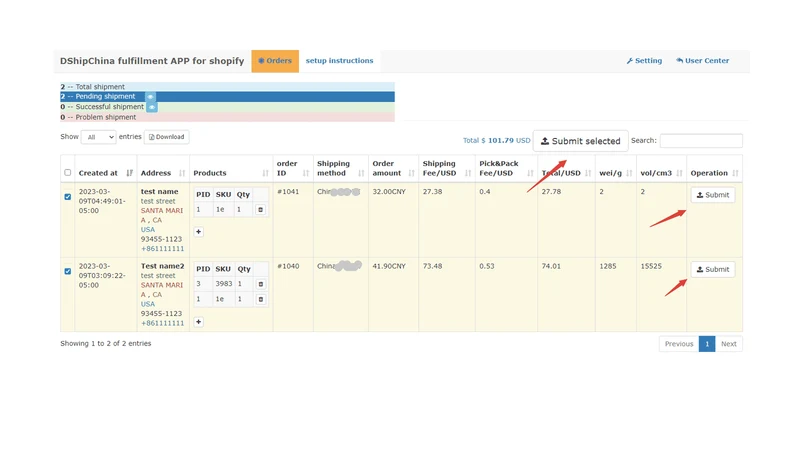Open the setup instructions tab
The height and width of the screenshot is (450, 800).
339,61
